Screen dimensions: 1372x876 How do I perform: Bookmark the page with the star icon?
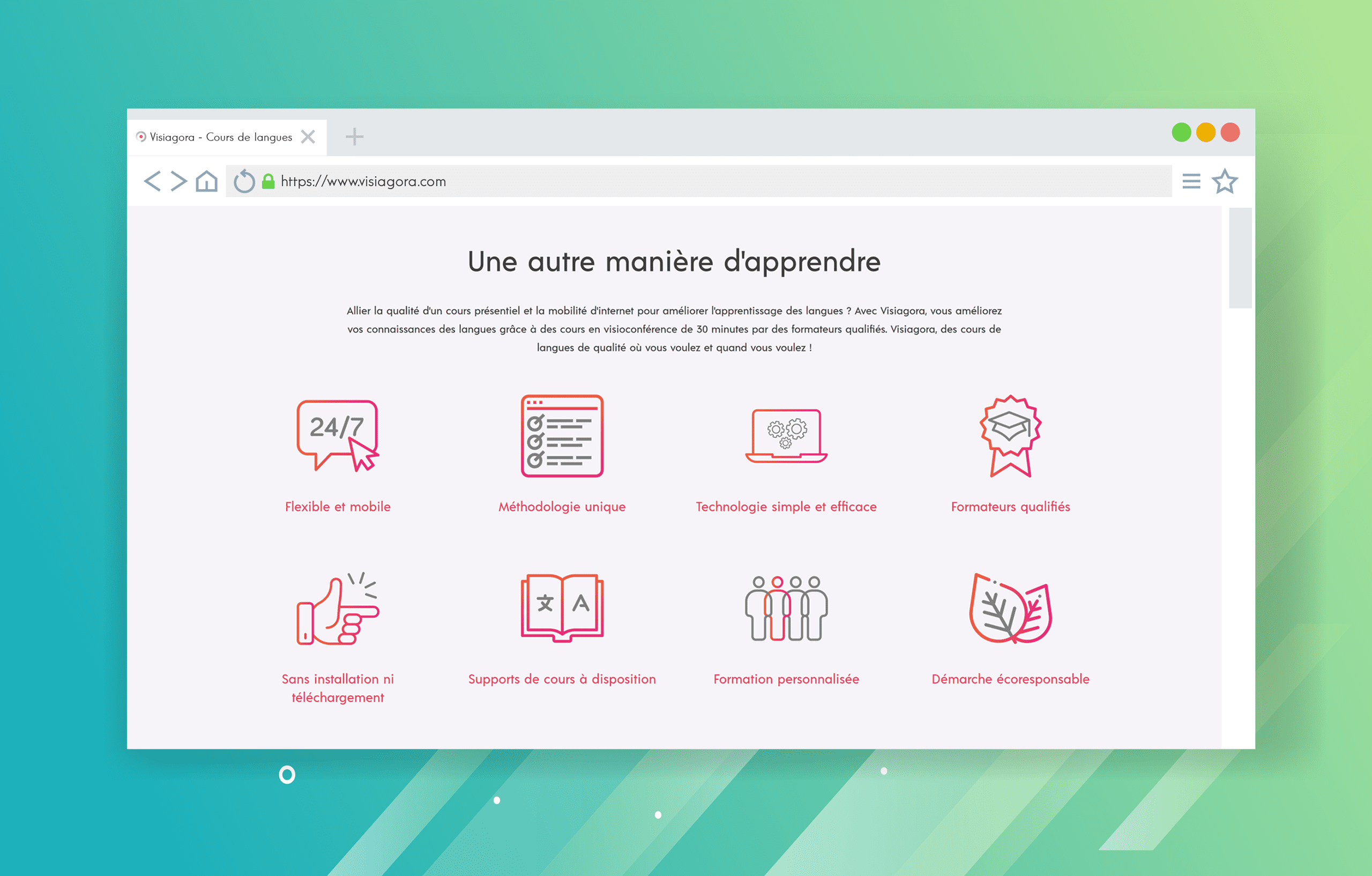coord(1225,181)
